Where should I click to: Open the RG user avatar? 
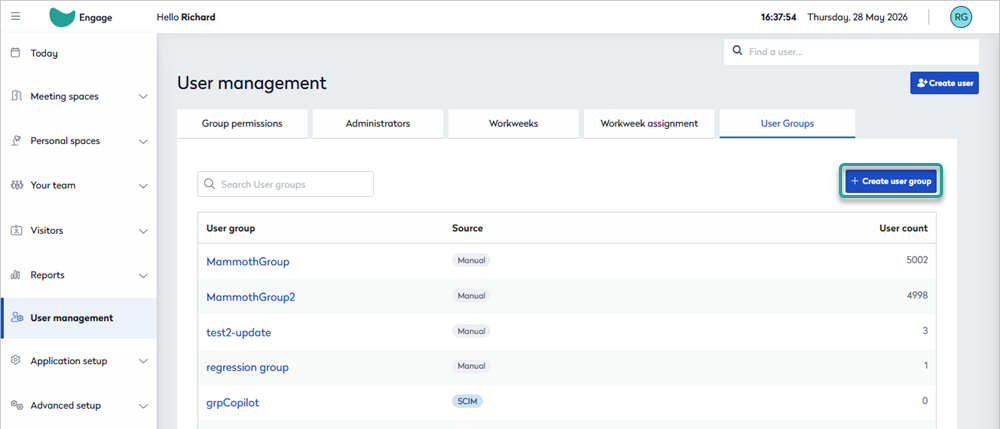click(960, 17)
